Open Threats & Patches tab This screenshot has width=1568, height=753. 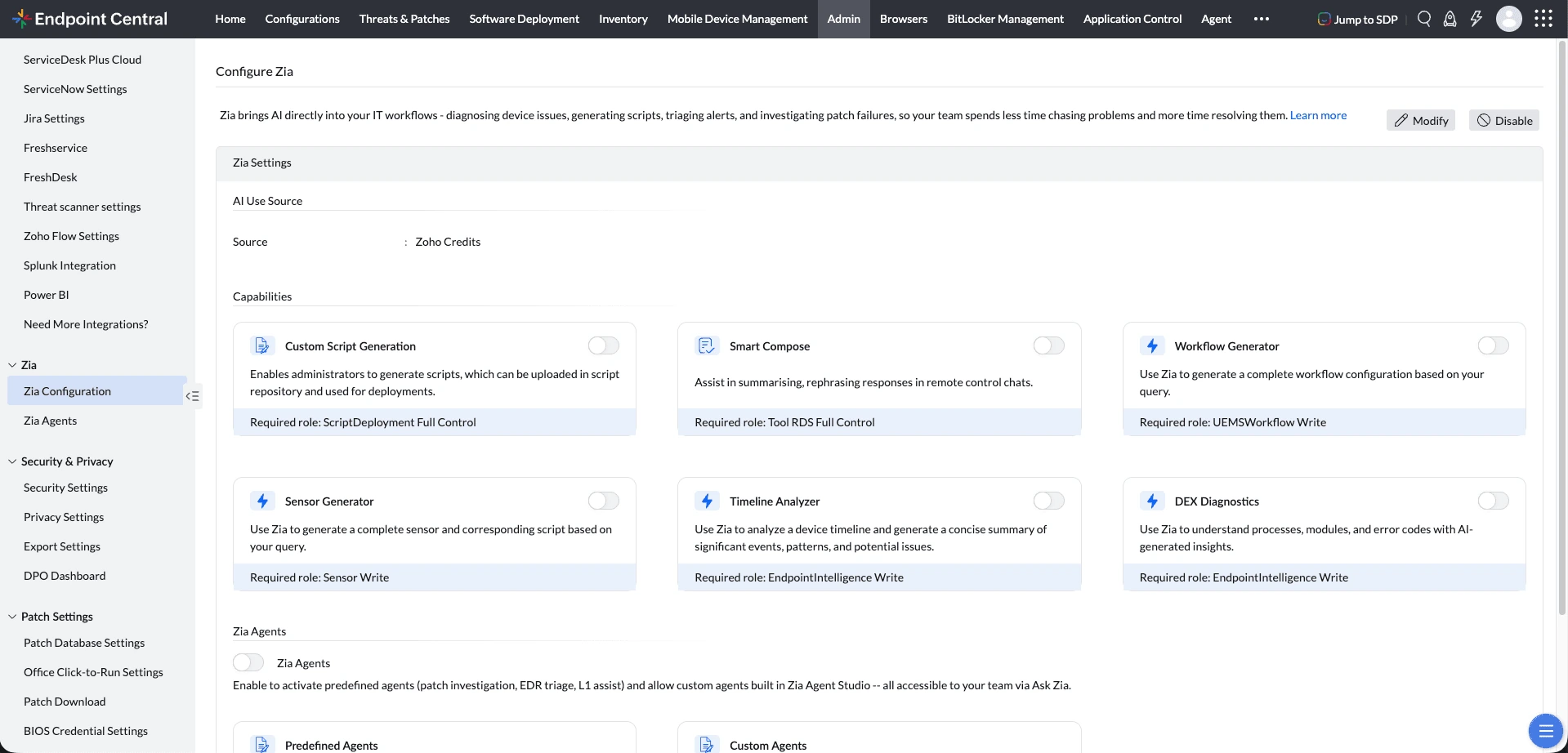pyautogui.click(x=404, y=19)
